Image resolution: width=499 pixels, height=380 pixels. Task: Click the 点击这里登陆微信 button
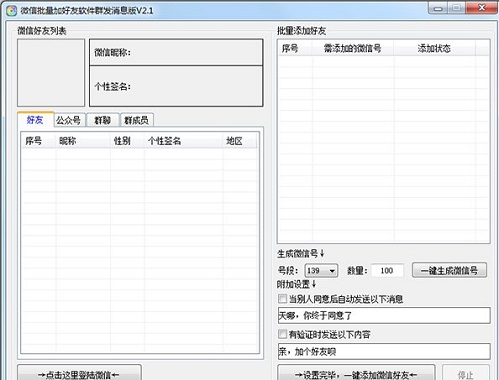coord(79,373)
